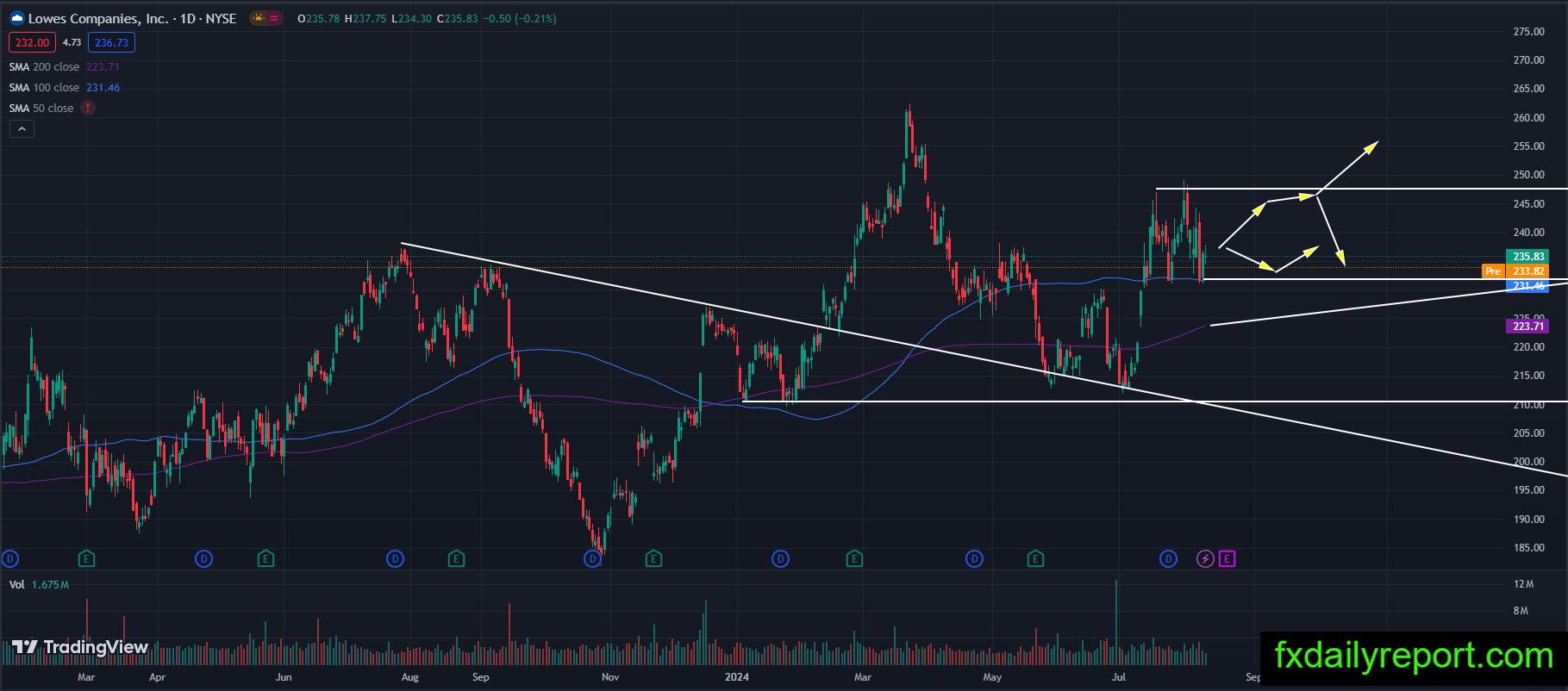Click the earnings marker just before Jun

(x=265, y=559)
